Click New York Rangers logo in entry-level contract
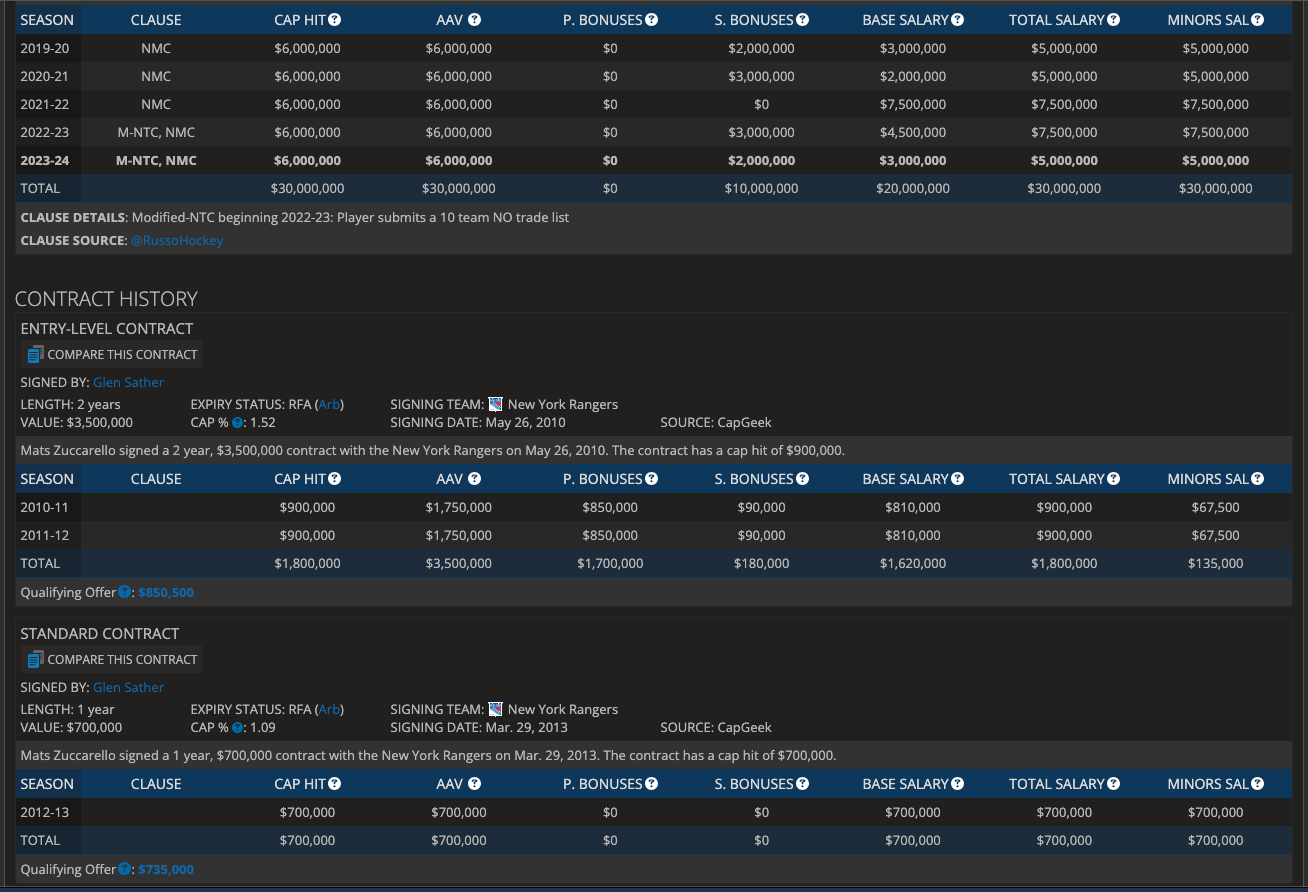The height and width of the screenshot is (892, 1308). pyautogui.click(x=495, y=404)
